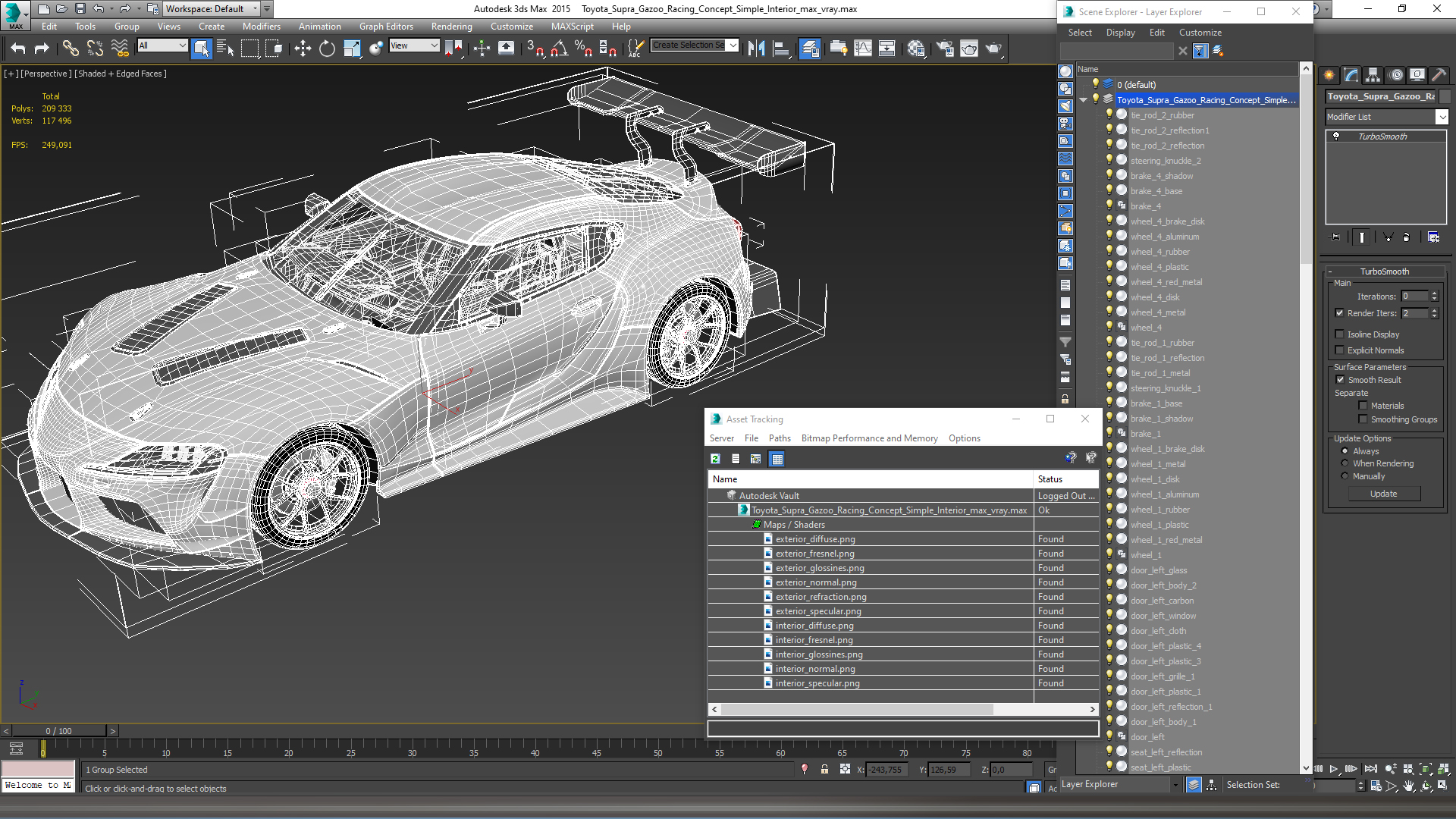This screenshot has height=819, width=1456.
Task: Activate the Select and Uniform Scale tool
Action: coord(352,49)
